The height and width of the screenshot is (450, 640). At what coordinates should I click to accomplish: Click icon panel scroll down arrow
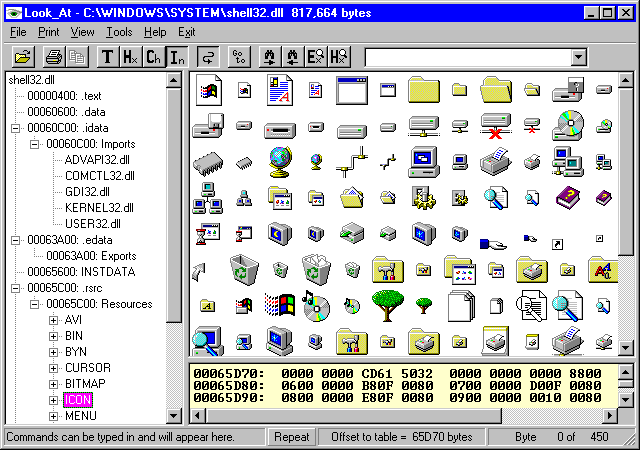[x=626, y=348]
